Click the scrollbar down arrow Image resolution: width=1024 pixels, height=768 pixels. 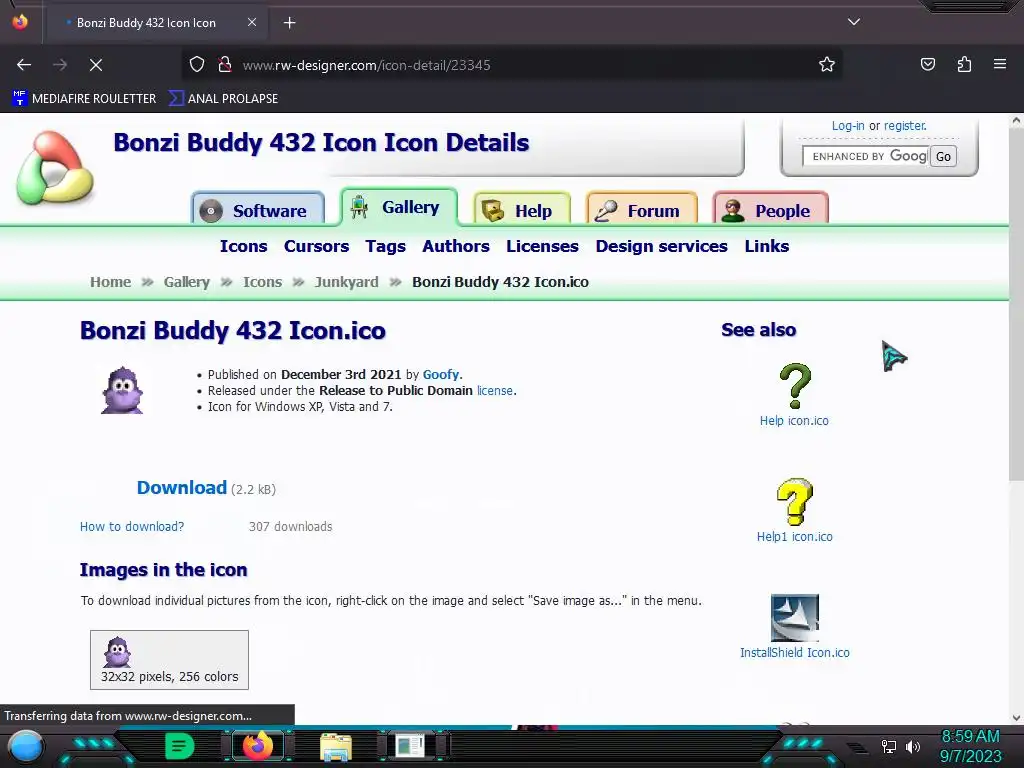tap(1016, 718)
